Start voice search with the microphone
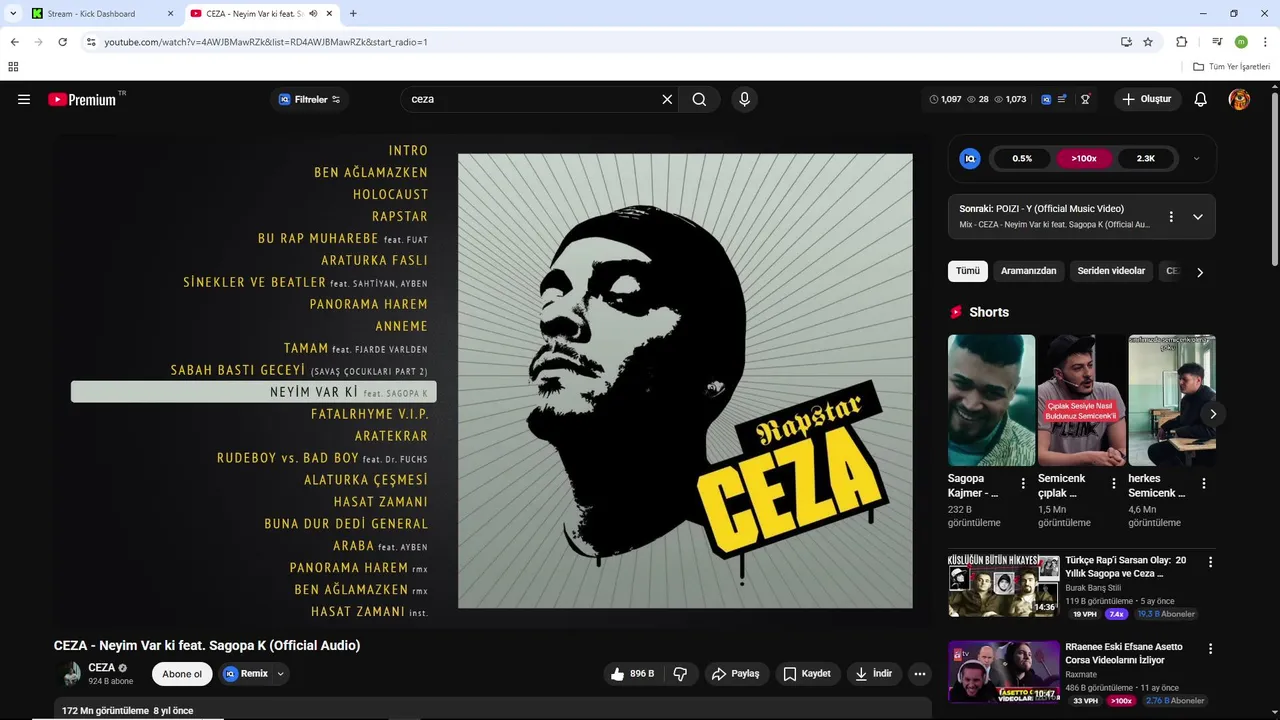 (x=744, y=99)
